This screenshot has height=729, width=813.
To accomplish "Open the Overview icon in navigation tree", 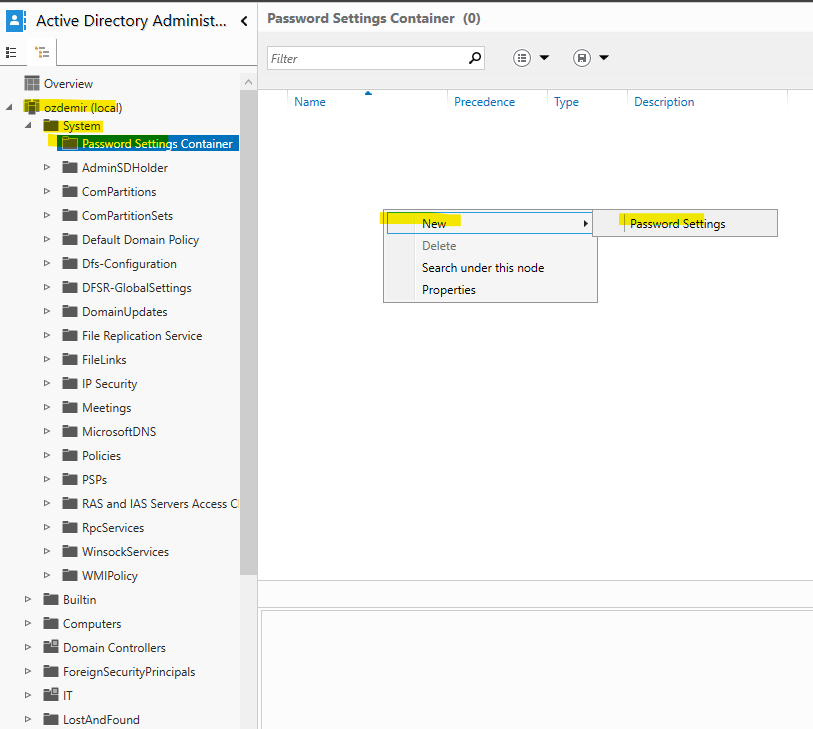I will [x=32, y=84].
